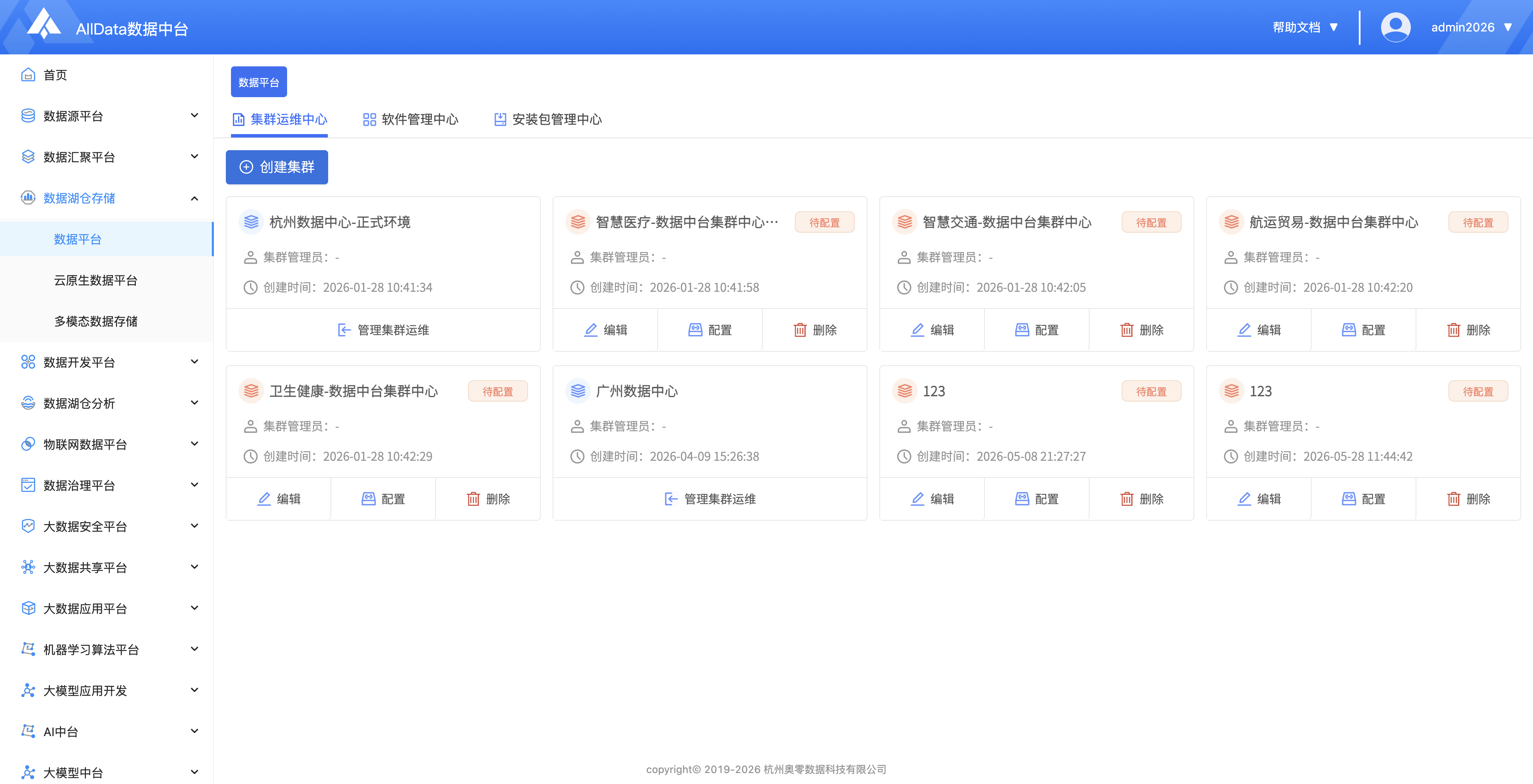
Task: Click 删除 on the 卫生健康 card
Action: pos(488,499)
